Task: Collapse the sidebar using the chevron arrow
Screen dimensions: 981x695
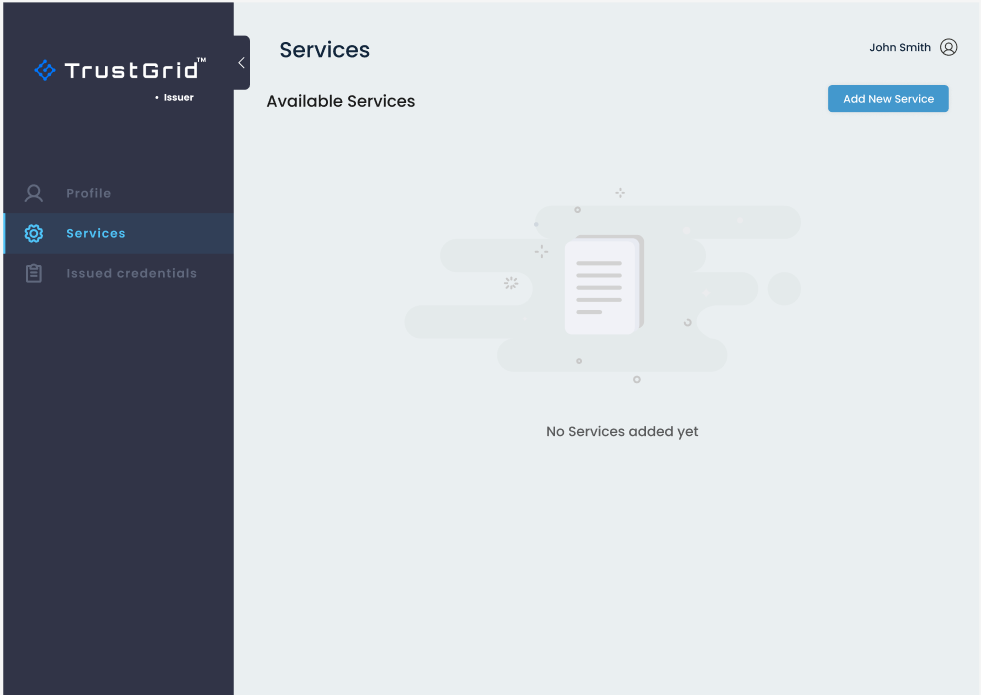Action: click(241, 63)
